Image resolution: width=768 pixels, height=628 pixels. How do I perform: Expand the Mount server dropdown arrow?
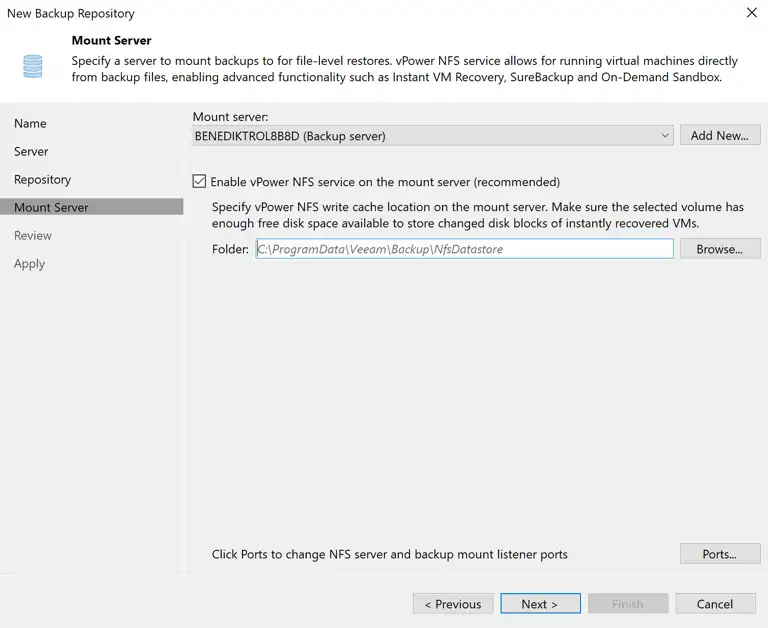click(x=665, y=135)
